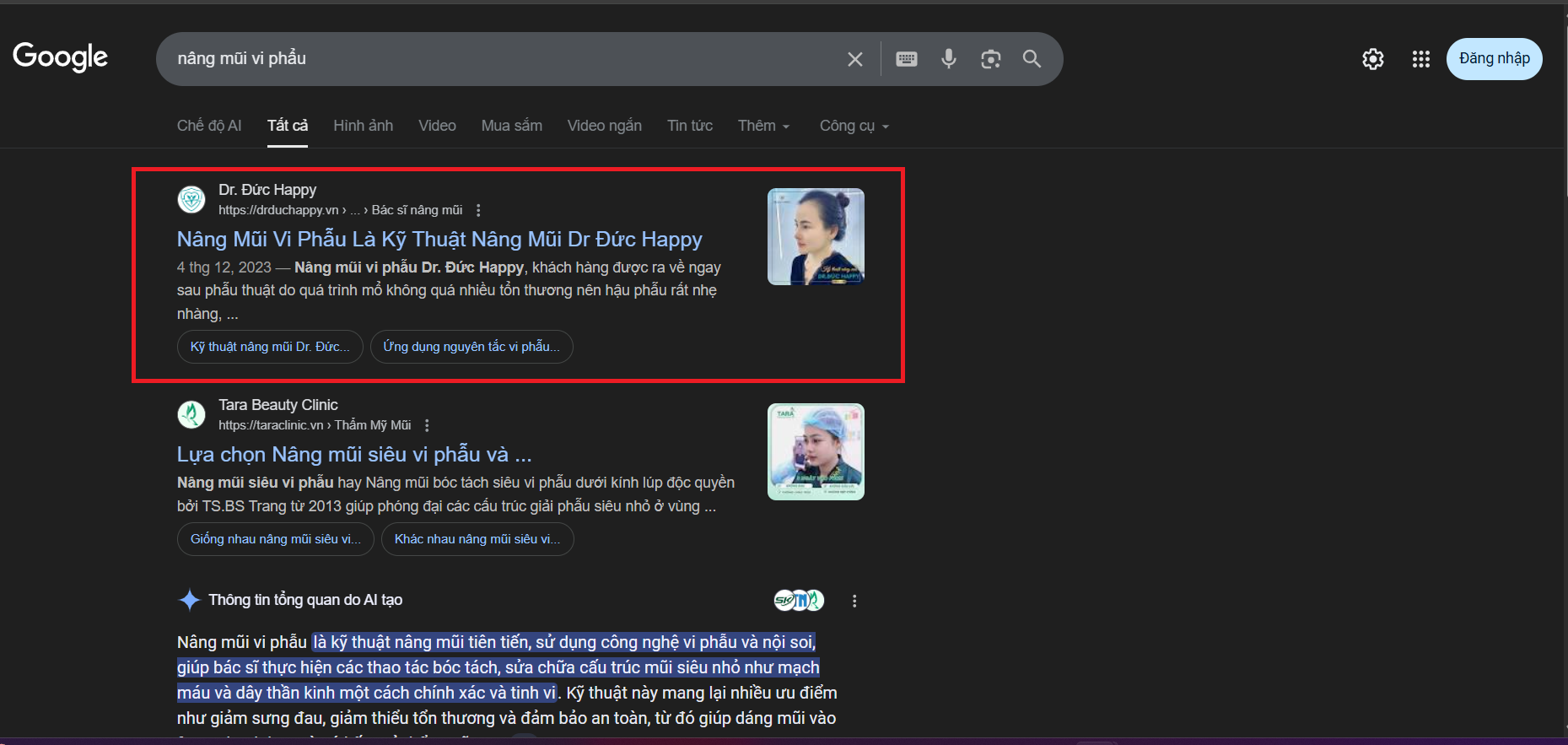Click Giống nhau nâng mũi siêu vi chip
1568x745 pixels.
[x=276, y=539]
